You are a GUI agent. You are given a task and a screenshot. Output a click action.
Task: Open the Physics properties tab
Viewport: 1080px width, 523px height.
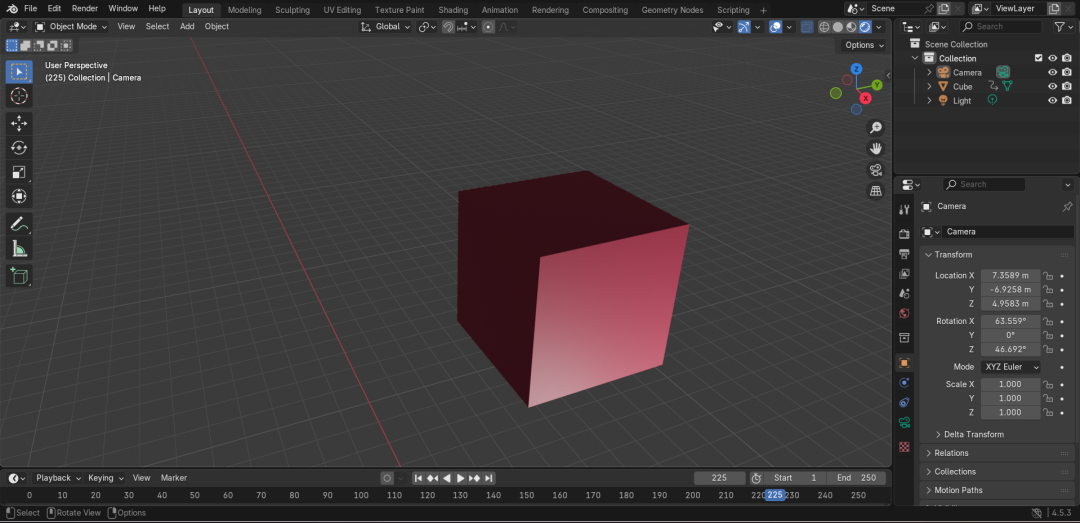tap(904, 382)
